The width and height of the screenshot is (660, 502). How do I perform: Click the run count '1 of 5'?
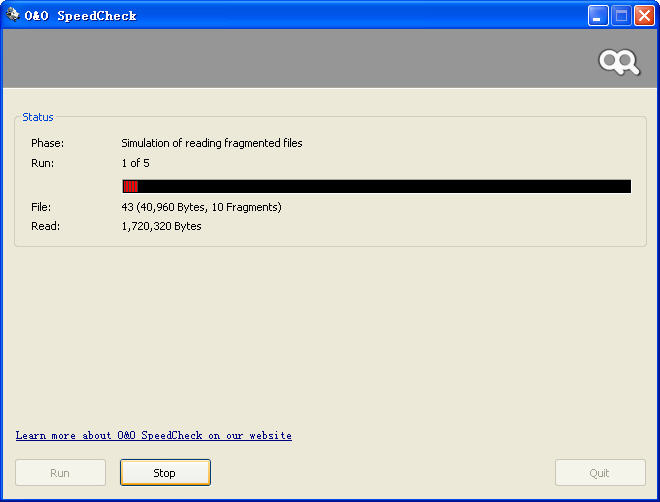coord(136,163)
